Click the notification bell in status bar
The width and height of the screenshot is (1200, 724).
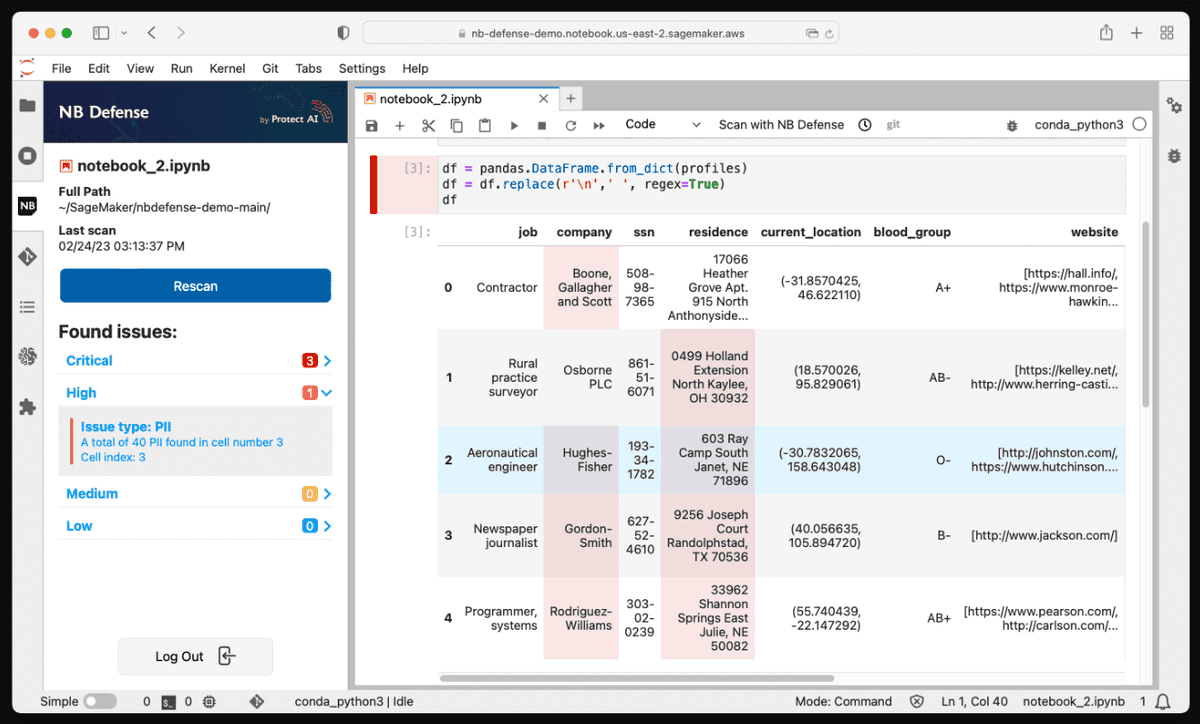(1163, 702)
